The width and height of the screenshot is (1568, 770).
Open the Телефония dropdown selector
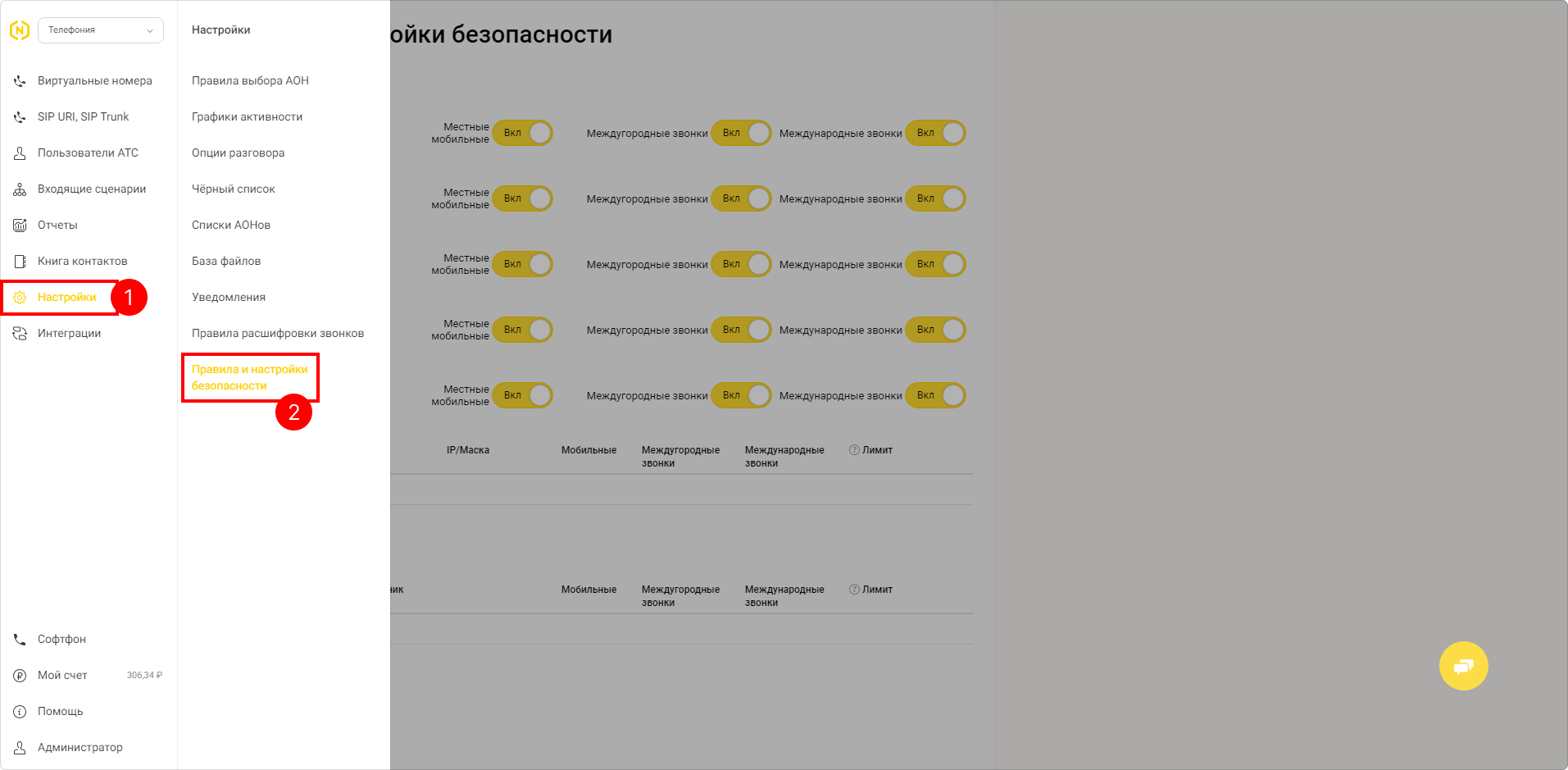pyautogui.click(x=101, y=30)
